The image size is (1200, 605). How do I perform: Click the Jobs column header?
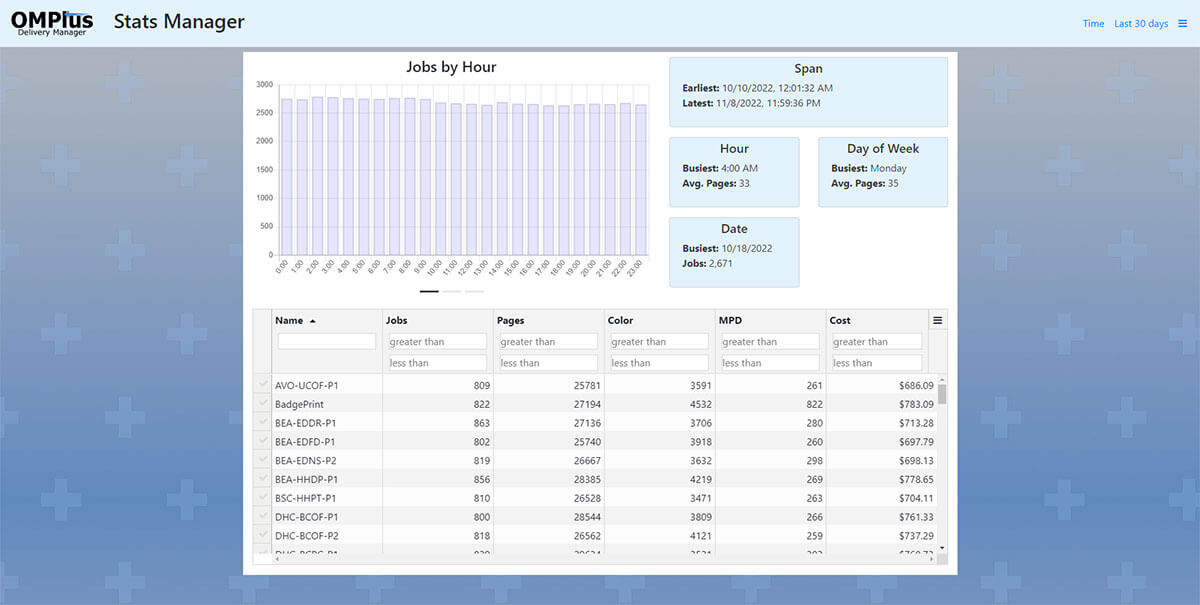coord(397,321)
